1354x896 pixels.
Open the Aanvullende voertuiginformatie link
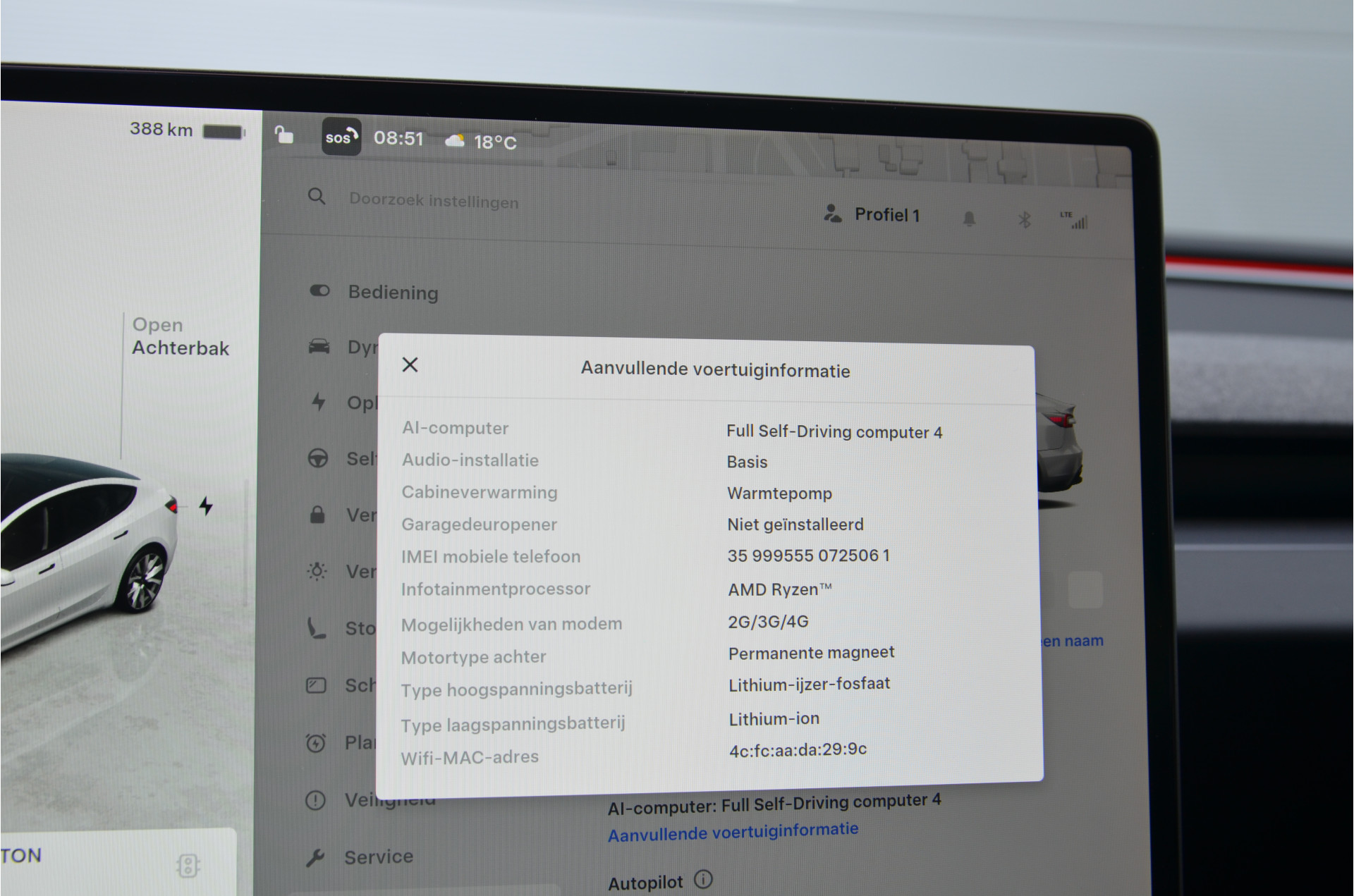(x=733, y=832)
